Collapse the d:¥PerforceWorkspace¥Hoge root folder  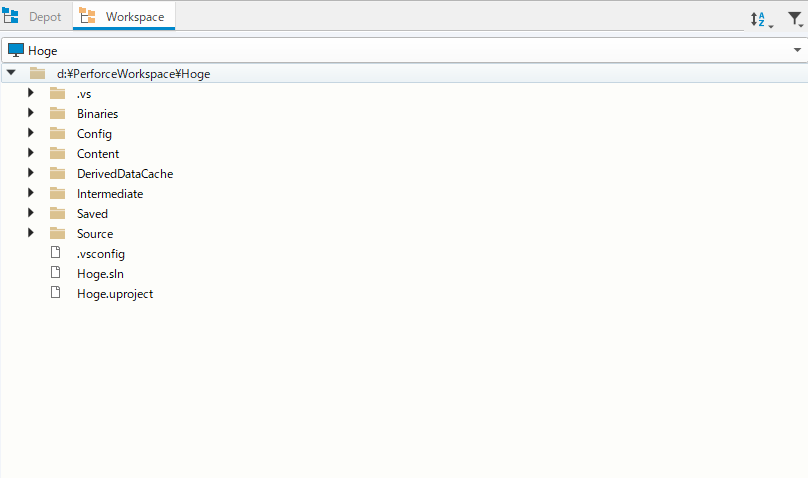11,73
